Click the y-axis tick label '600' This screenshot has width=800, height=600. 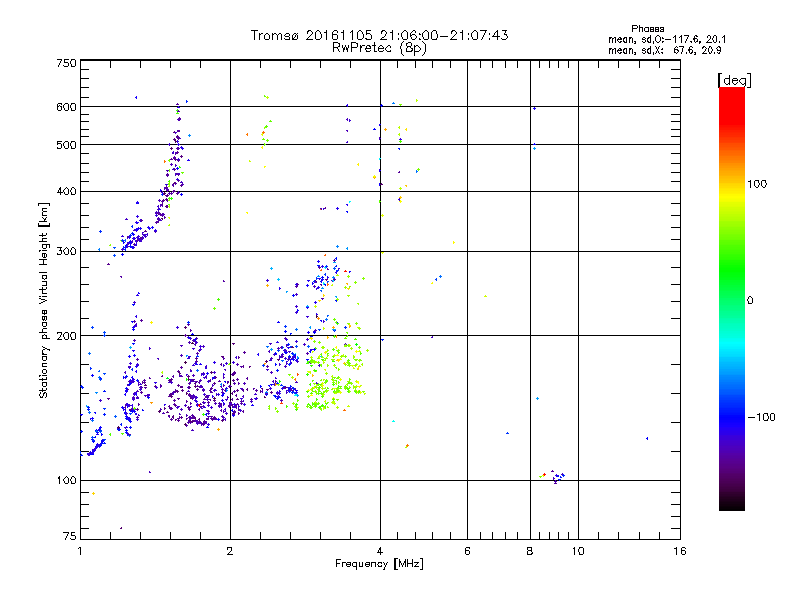click(66, 107)
